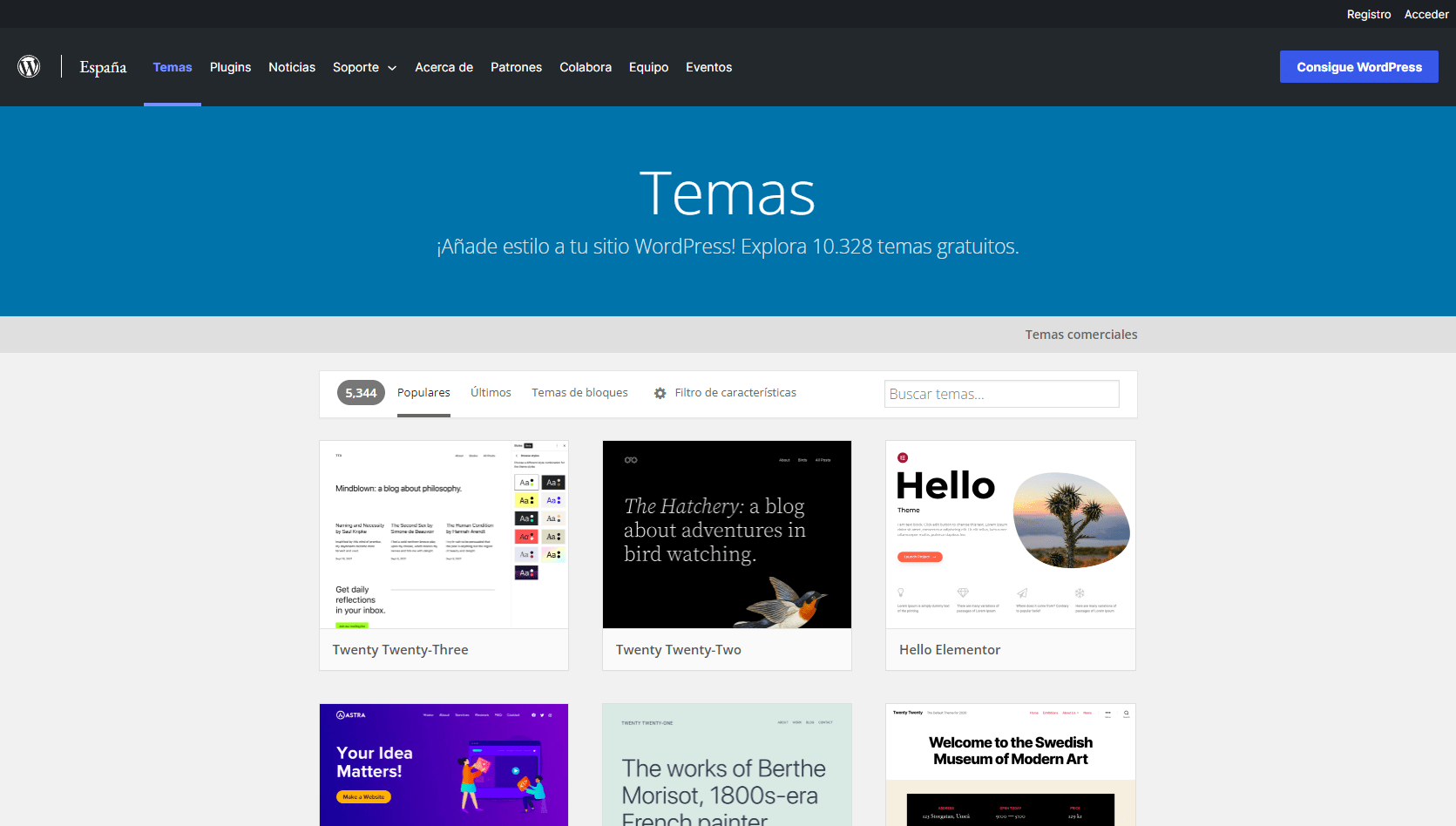The width and height of the screenshot is (1456, 826).
Task: Open Noticias in the top menu
Action: [292, 67]
